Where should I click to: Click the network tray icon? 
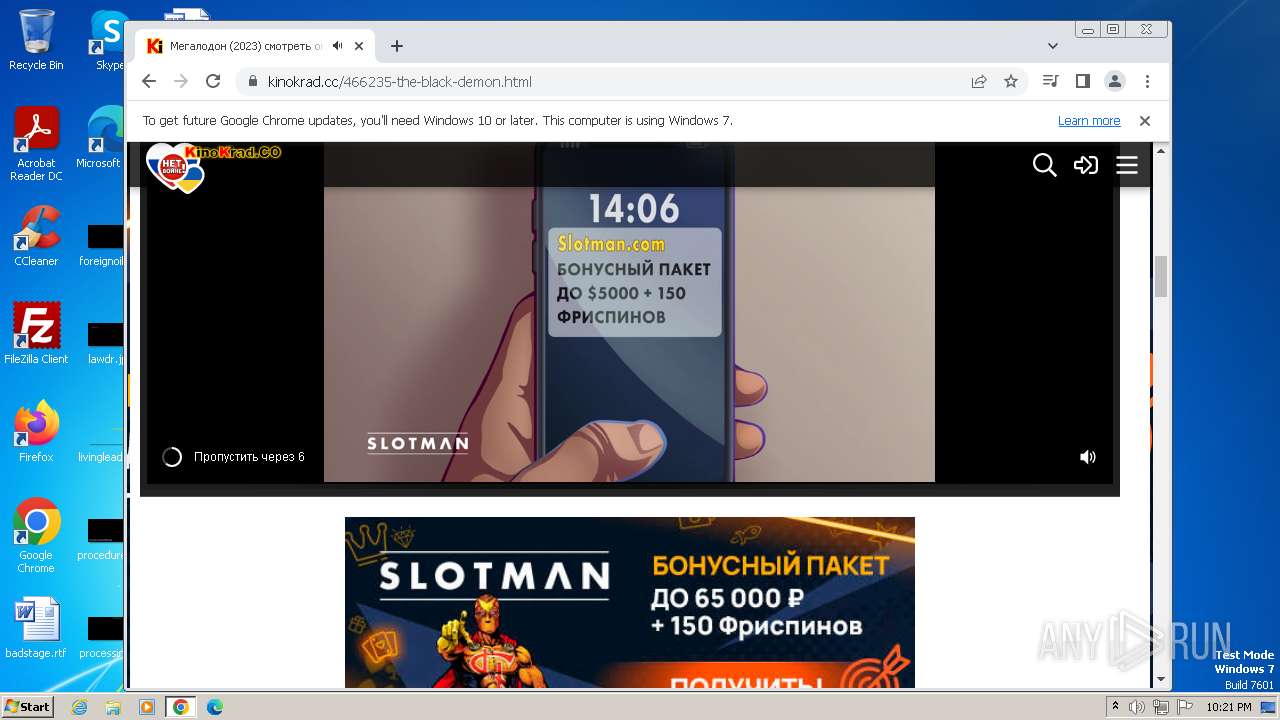[x=1161, y=707]
